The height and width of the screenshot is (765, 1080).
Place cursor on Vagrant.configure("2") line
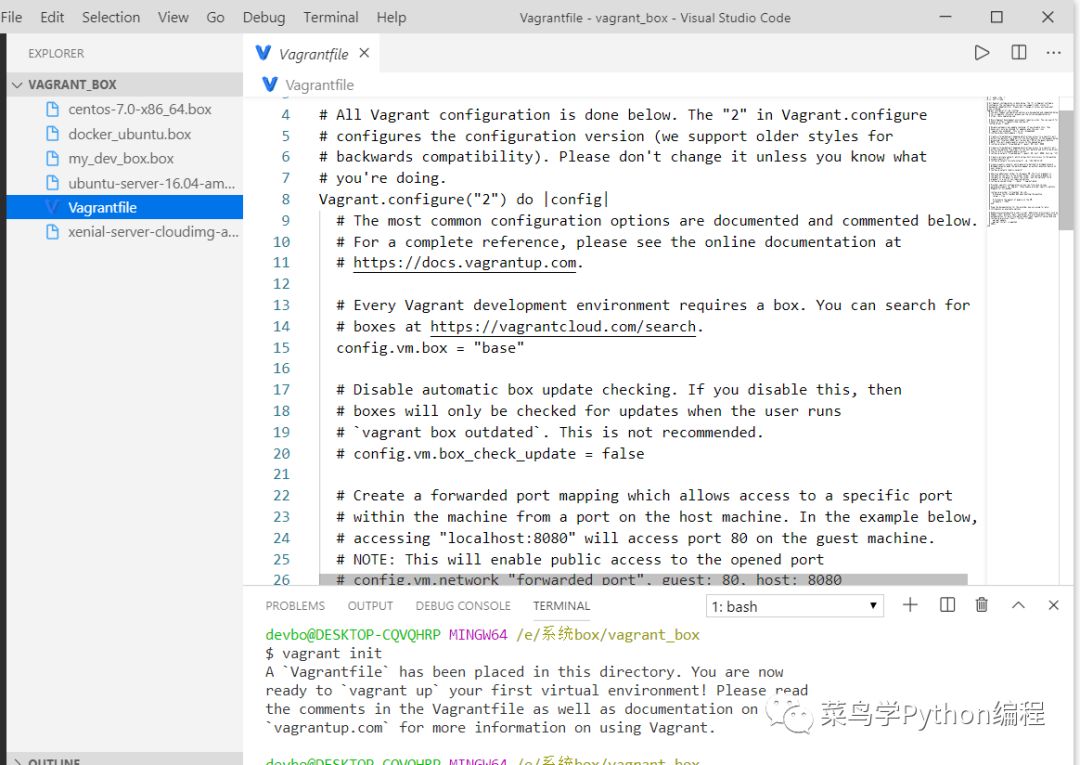pyautogui.click(x=464, y=199)
